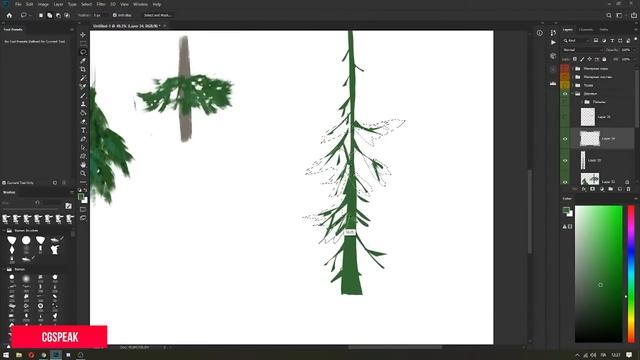Select the Zoom tool

click(x=83, y=173)
